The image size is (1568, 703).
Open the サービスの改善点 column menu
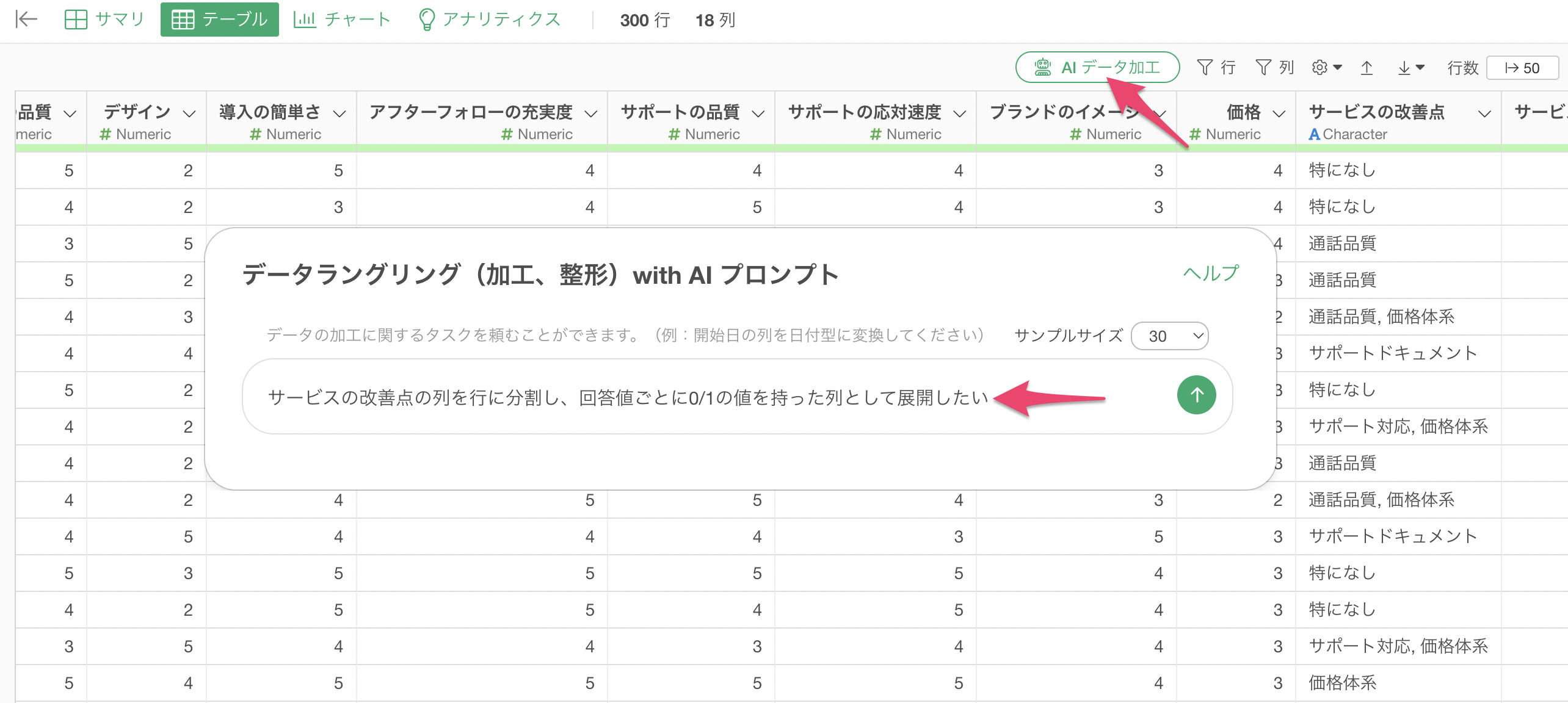click(x=1484, y=114)
